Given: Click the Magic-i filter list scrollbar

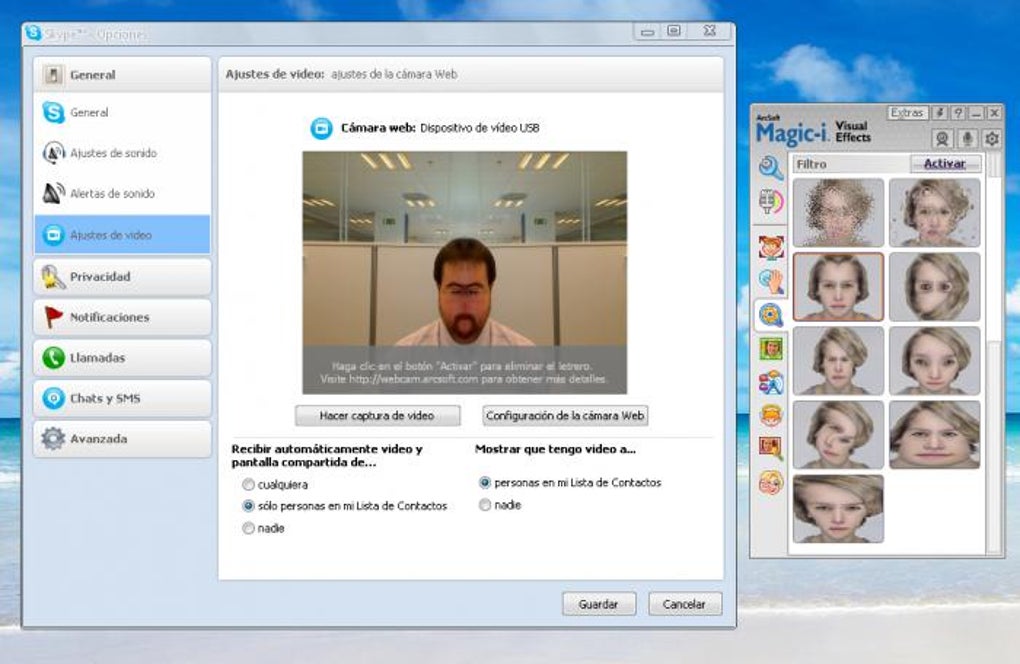Looking at the screenshot, I should point(994,354).
